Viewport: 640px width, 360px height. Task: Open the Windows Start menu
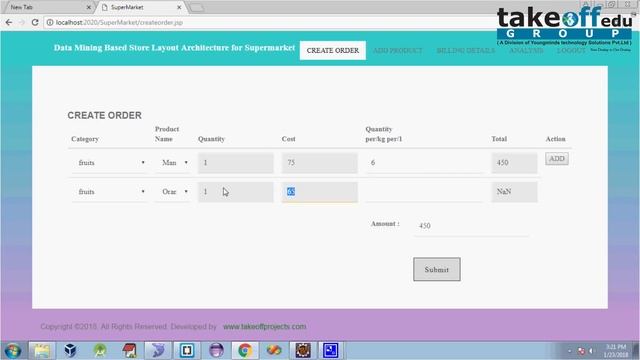(13, 351)
